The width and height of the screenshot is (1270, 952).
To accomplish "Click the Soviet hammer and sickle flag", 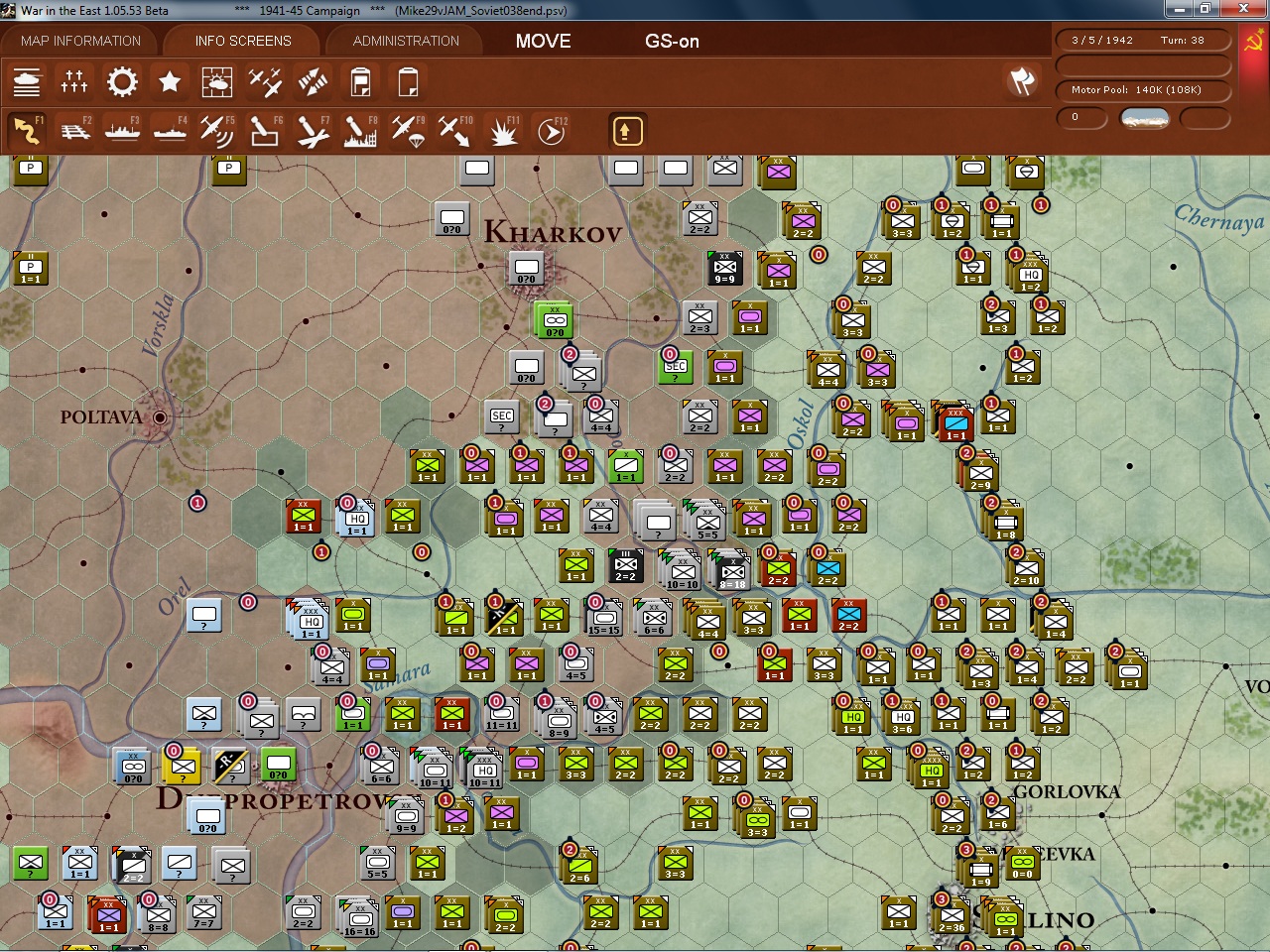I will click(x=1253, y=41).
